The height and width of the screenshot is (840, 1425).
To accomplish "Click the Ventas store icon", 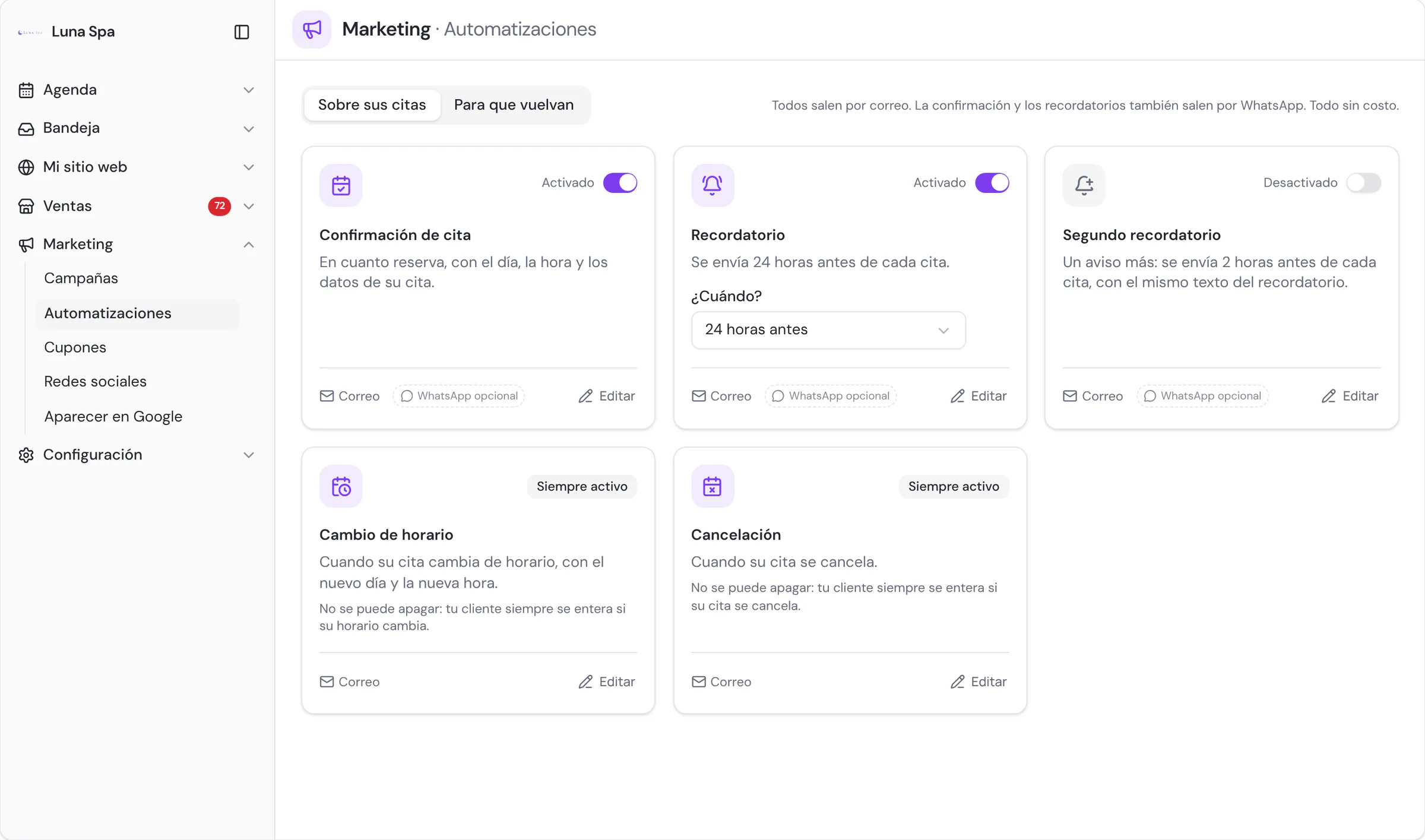I will coord(26,206).
